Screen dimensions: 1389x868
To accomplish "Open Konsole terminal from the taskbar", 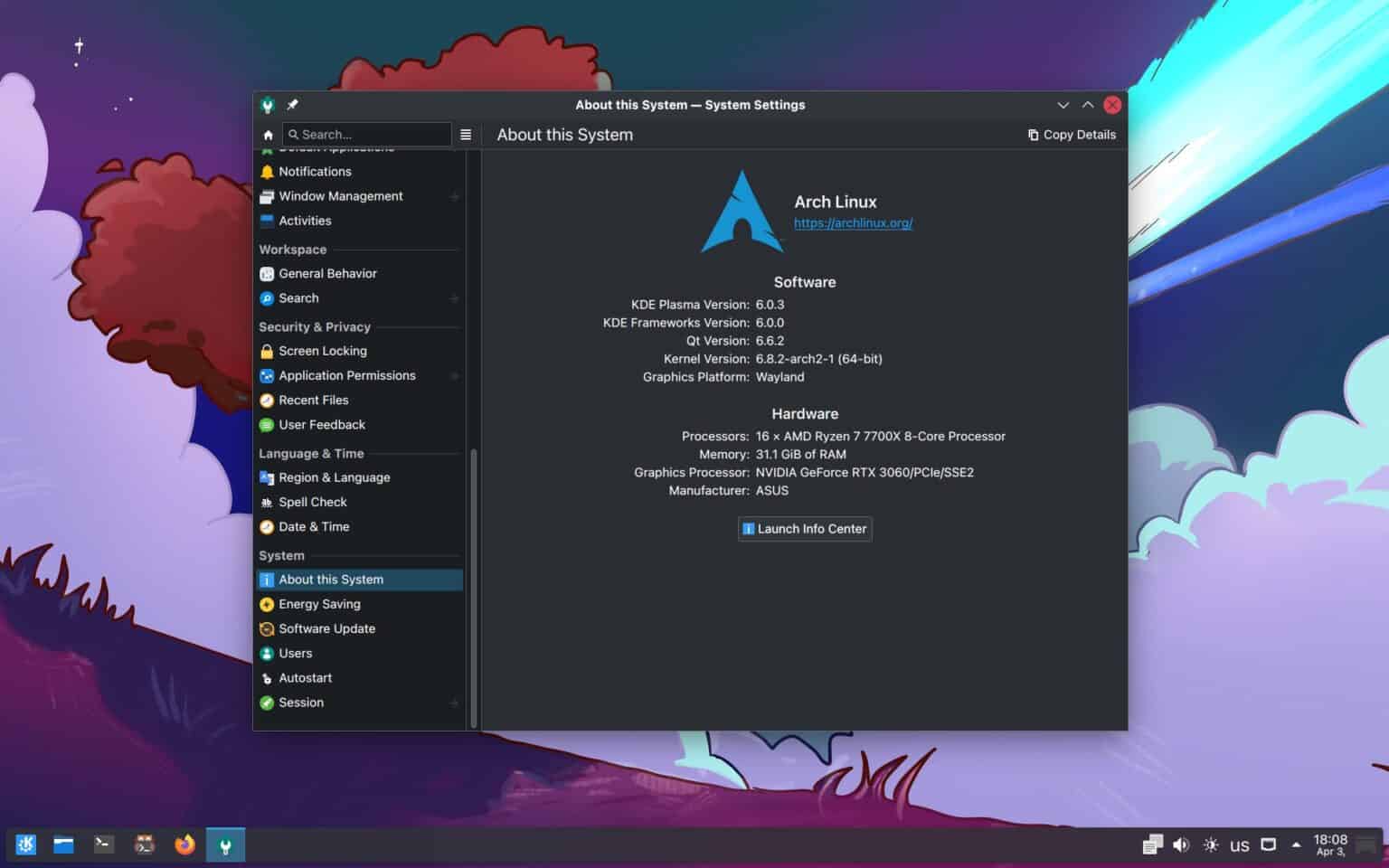I will 103,844.
